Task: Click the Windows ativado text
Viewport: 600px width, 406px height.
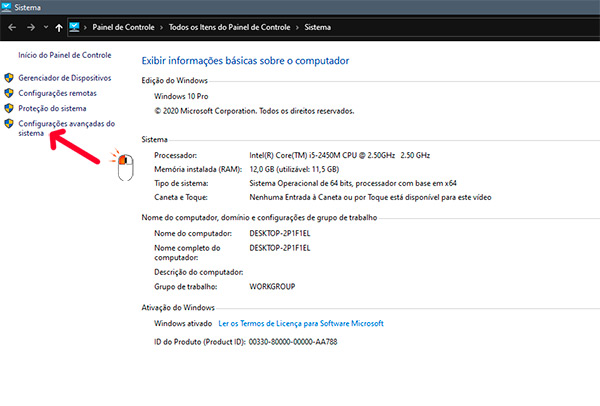Action: click(183, 324)
